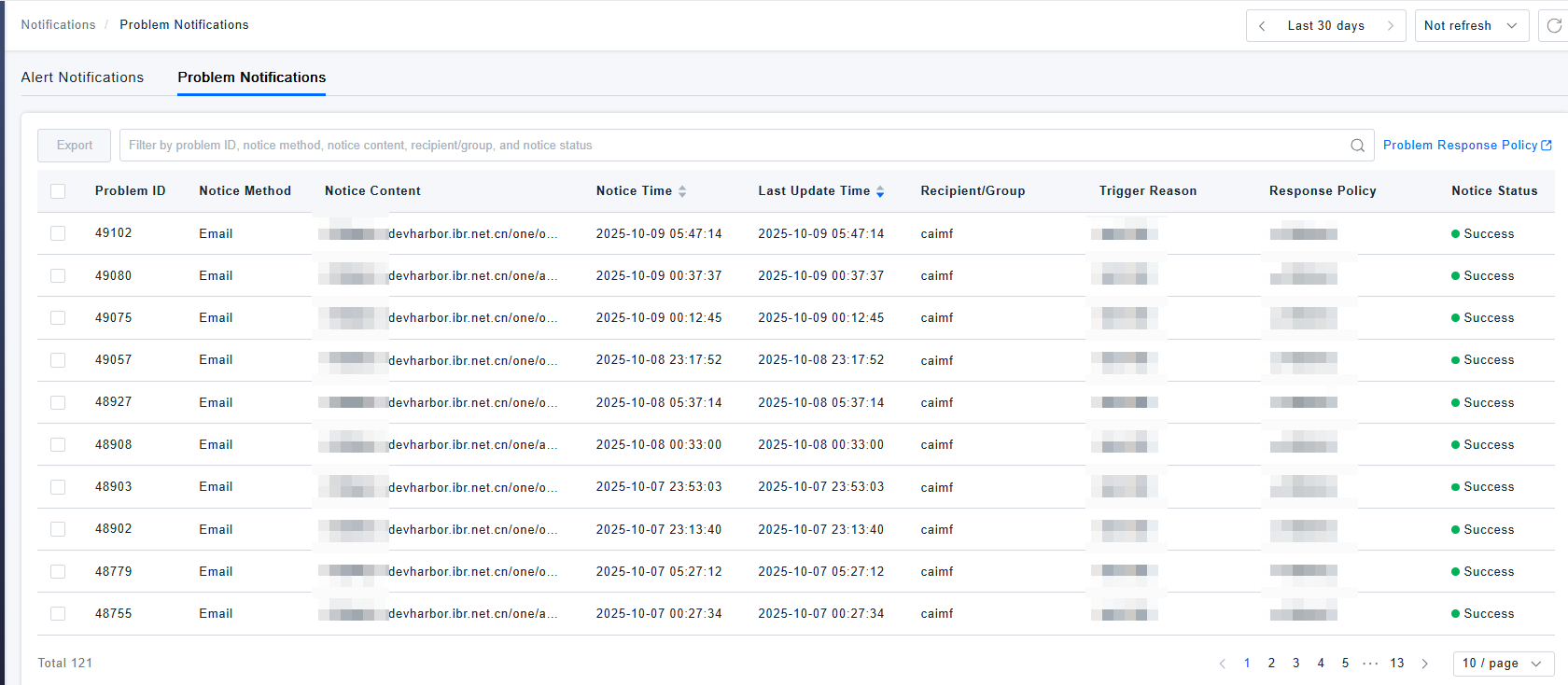Screen dimensions: 1568x685
Task: Click the refresh icon in top bar
Action: pos(1554,26)
